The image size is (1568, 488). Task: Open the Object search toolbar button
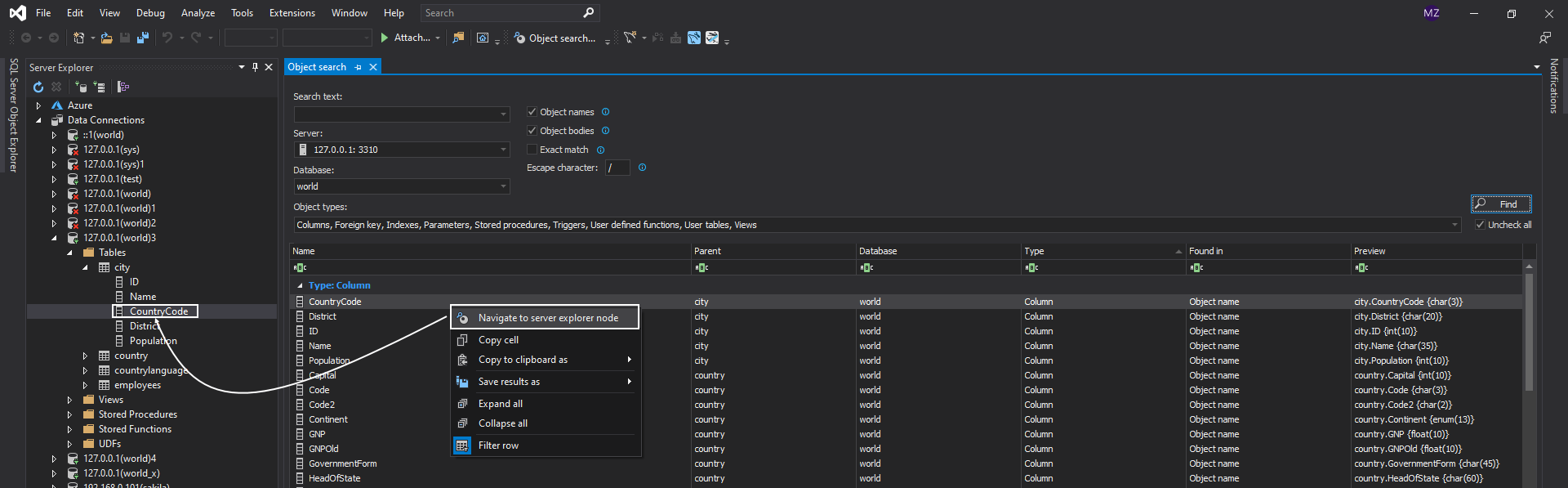pos(555,38)
